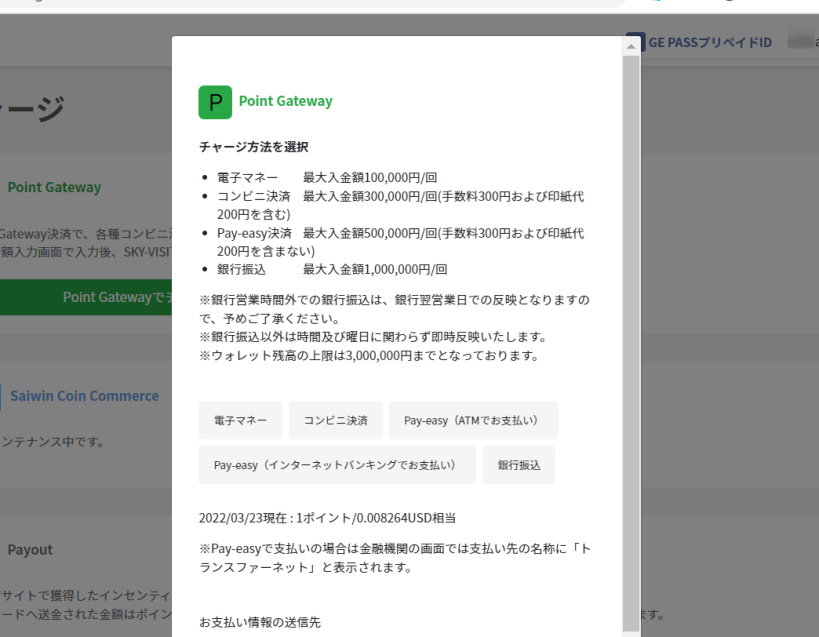The width and height of the screenshot is (819, 637).
Task: Click the modal scrollbar up arrow
Action: [631, 46]
